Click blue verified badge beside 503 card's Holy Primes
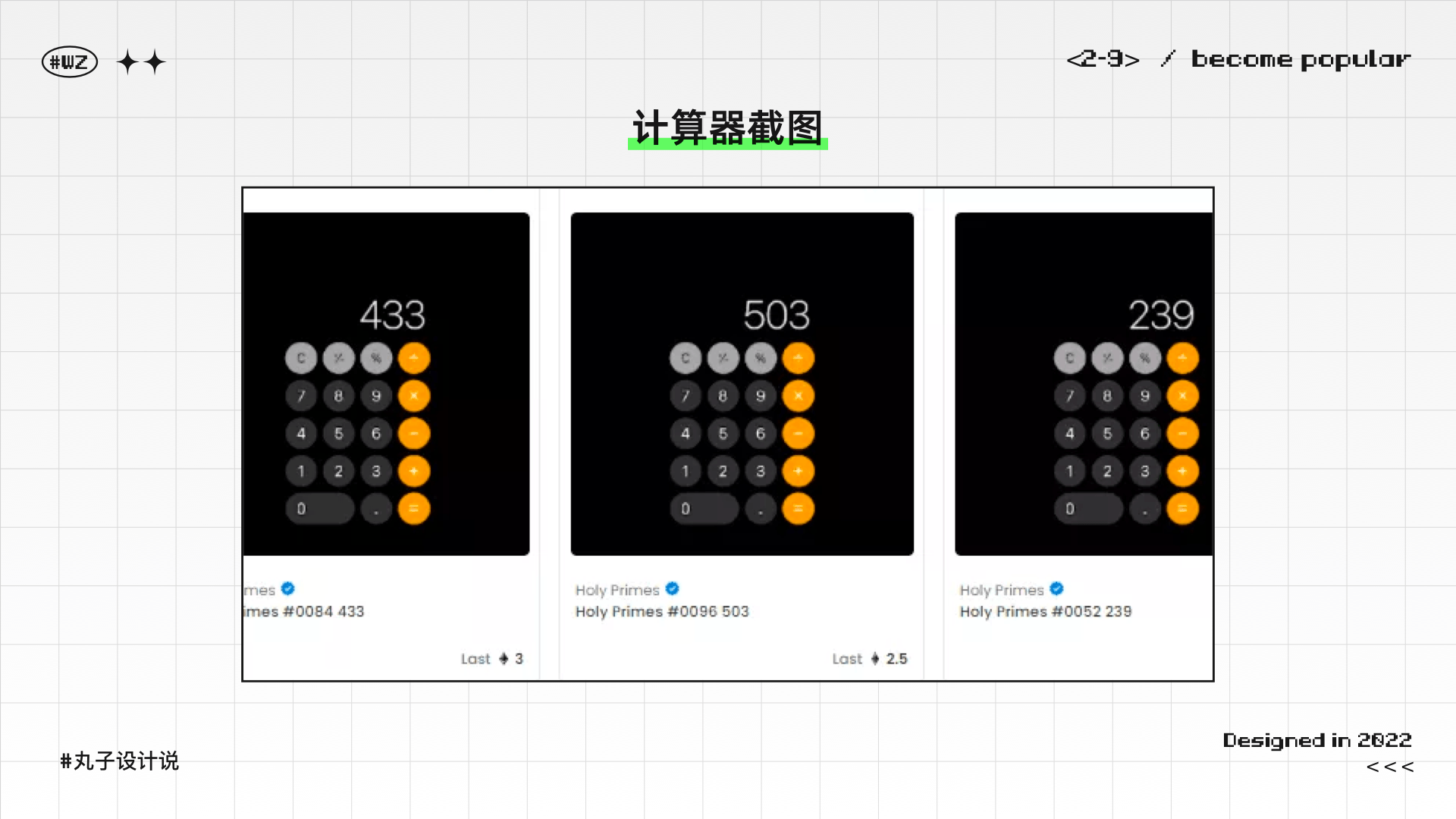The width and height of the screenshot is (1456, 819). pos(672,589)
